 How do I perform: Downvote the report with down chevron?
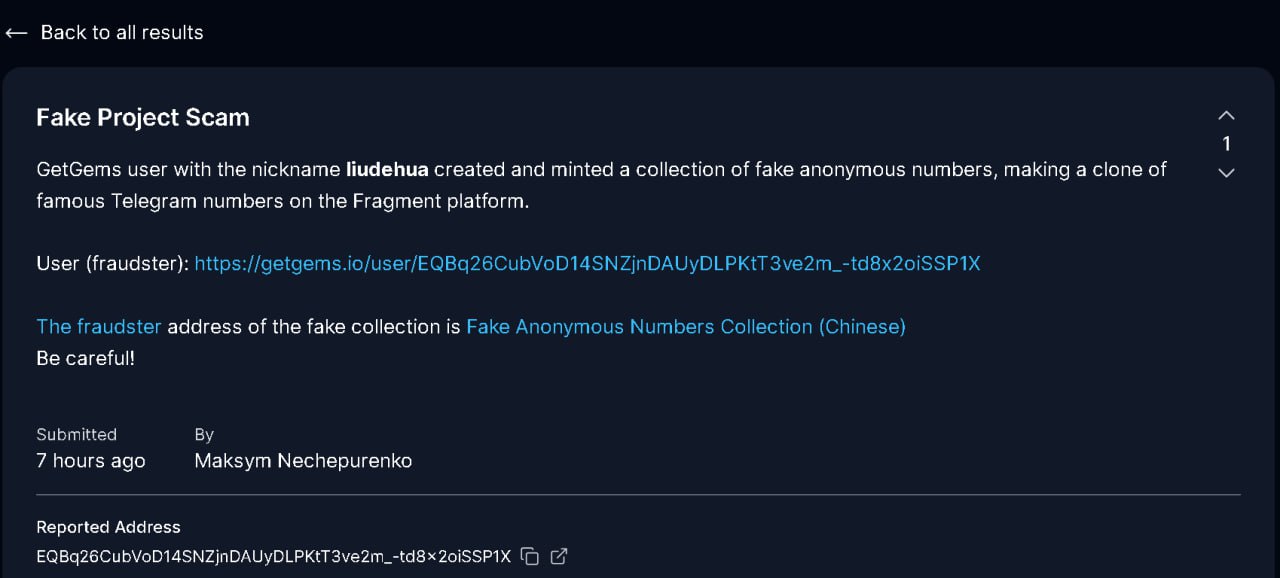pyautogui.click(x=1226, y=173)
